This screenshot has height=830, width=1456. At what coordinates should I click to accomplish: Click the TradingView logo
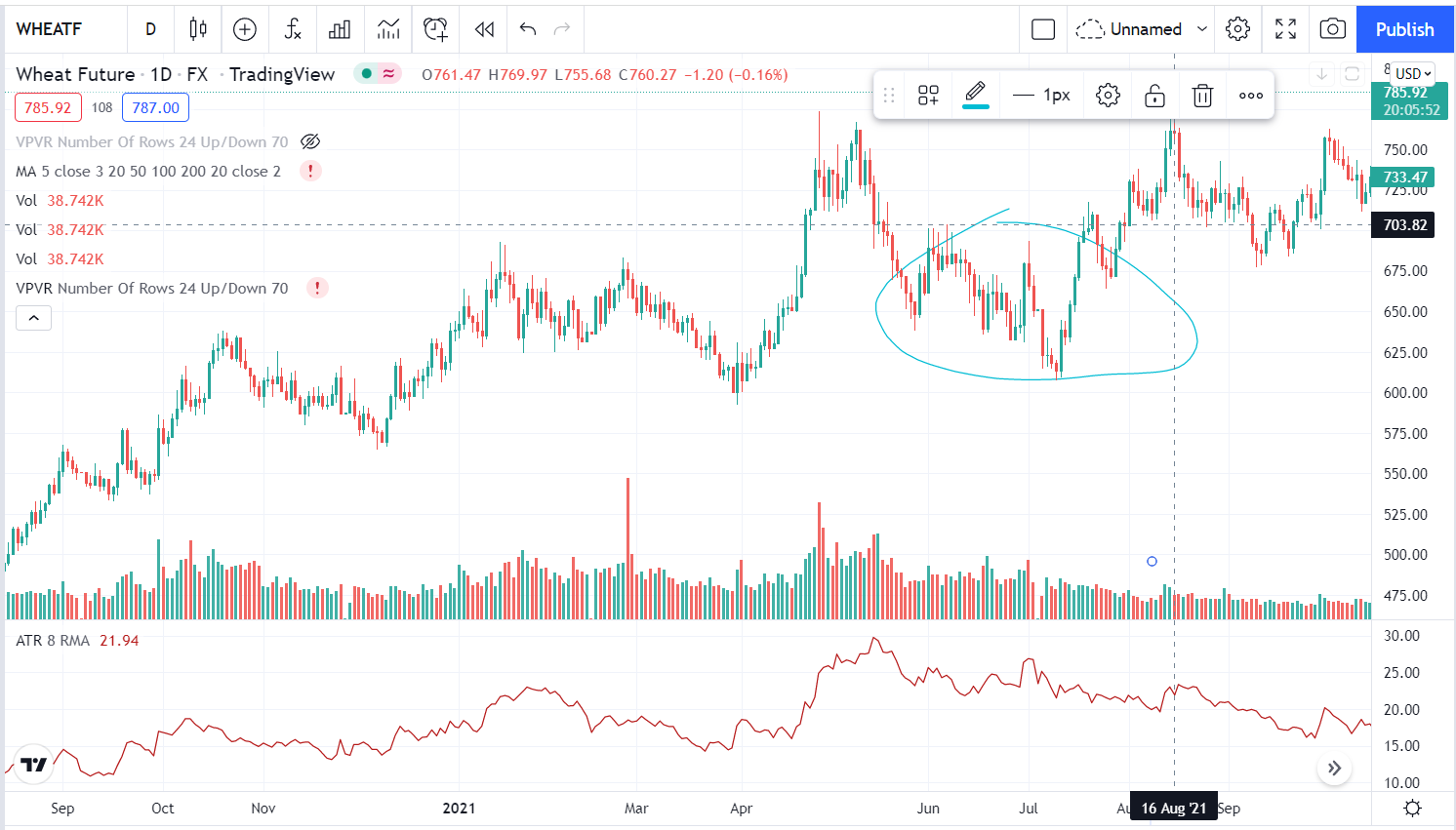point(34,765)
